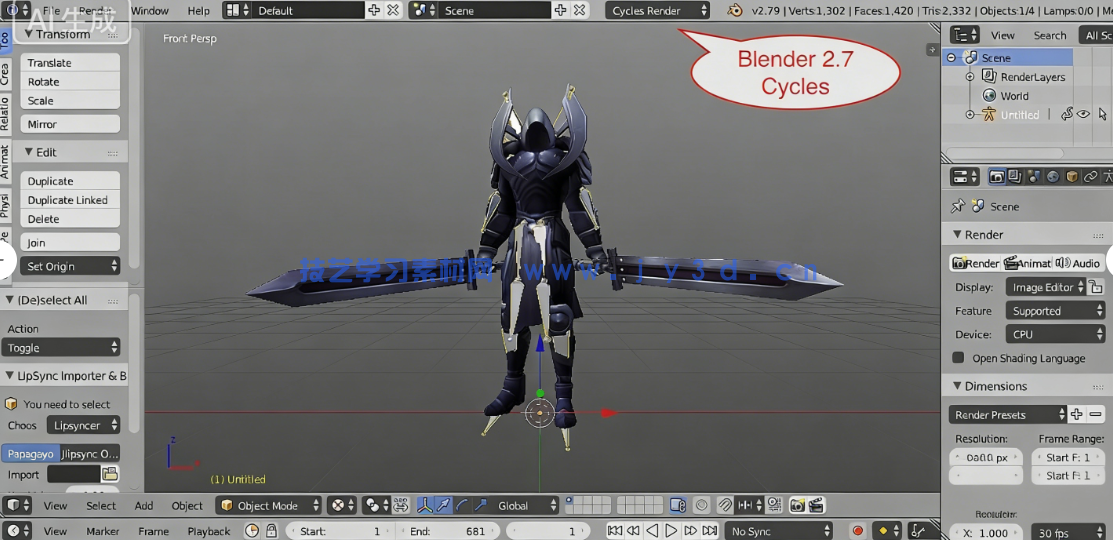Image resolution: width=1113 pixels, height=540 pixels.
Task: Open the Marker menu in timeline
Action: (103, 531)
